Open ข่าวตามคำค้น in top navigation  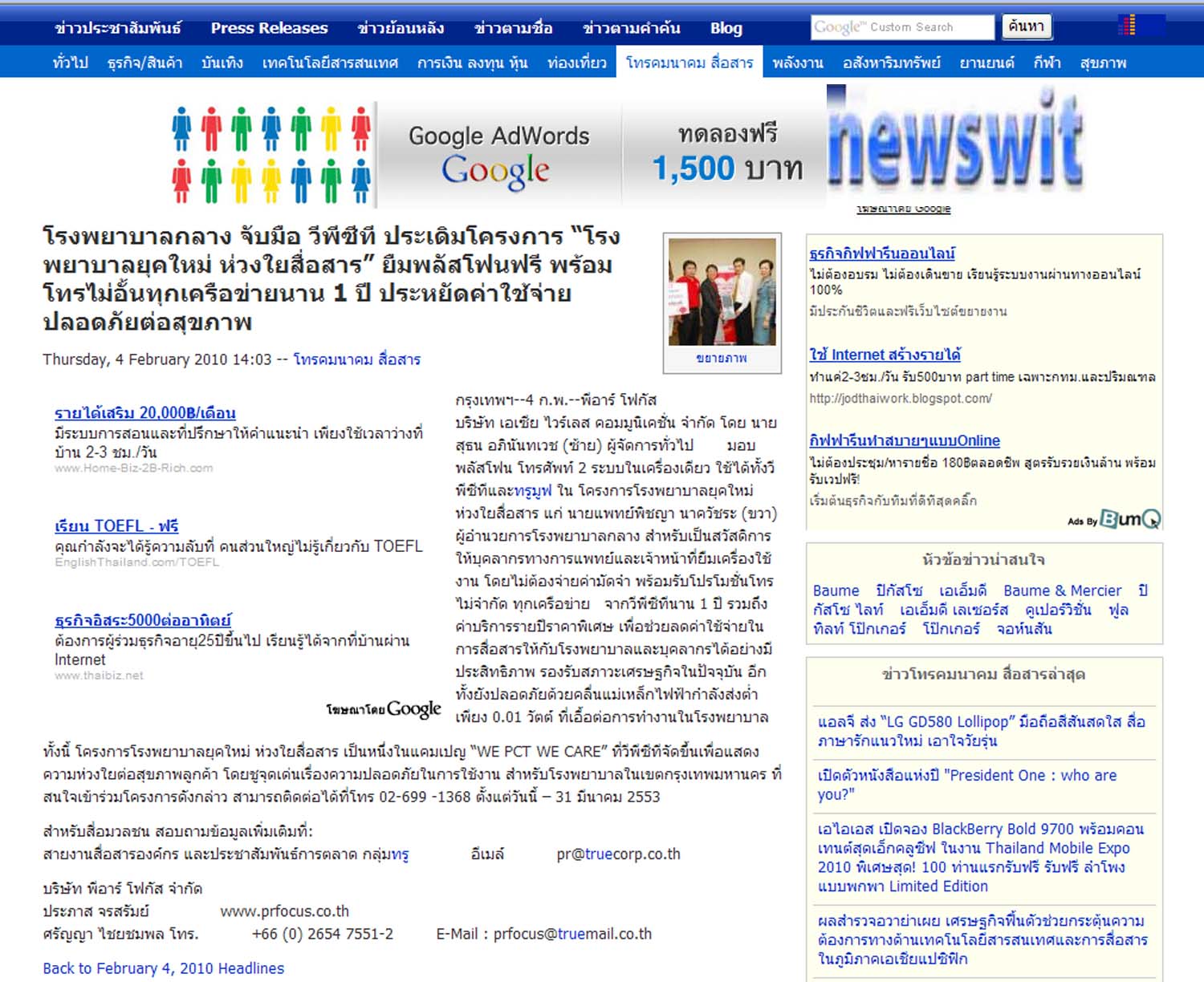click(x=632, y=28)
